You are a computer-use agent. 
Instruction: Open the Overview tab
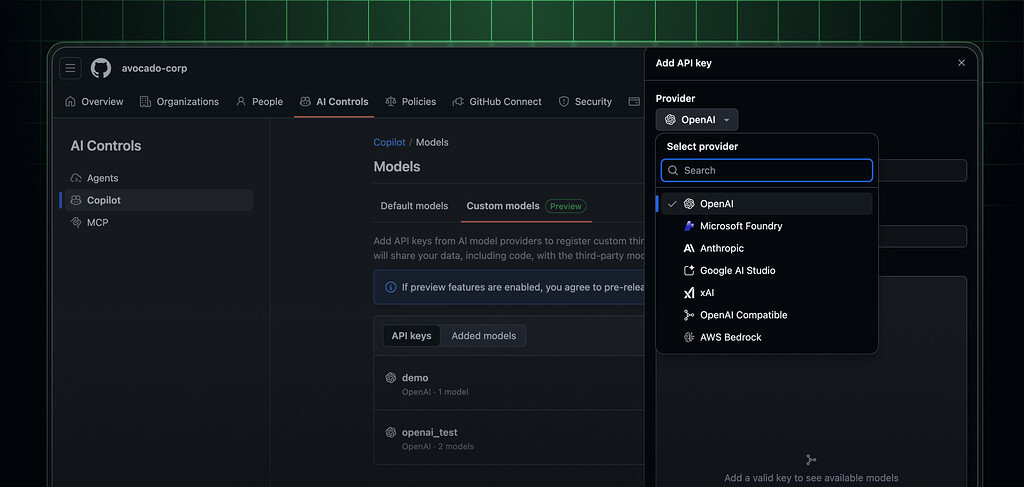[x=94, y=102]
